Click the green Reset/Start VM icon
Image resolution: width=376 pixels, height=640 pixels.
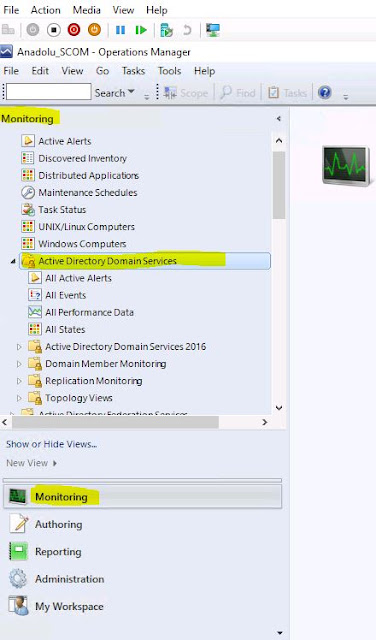pyautogui.click(x=141, y=30)
